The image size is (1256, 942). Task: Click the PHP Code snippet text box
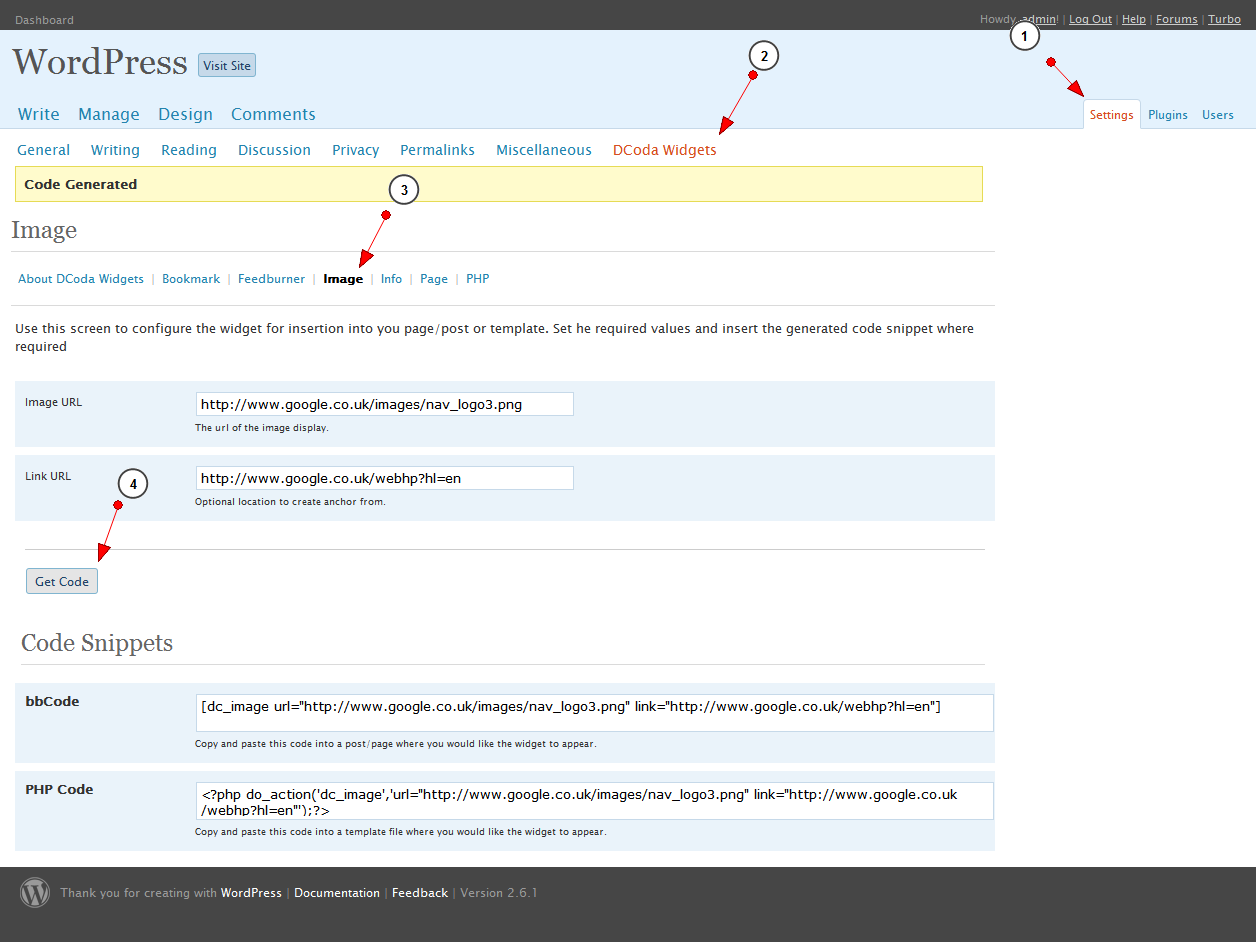[595, 801]
